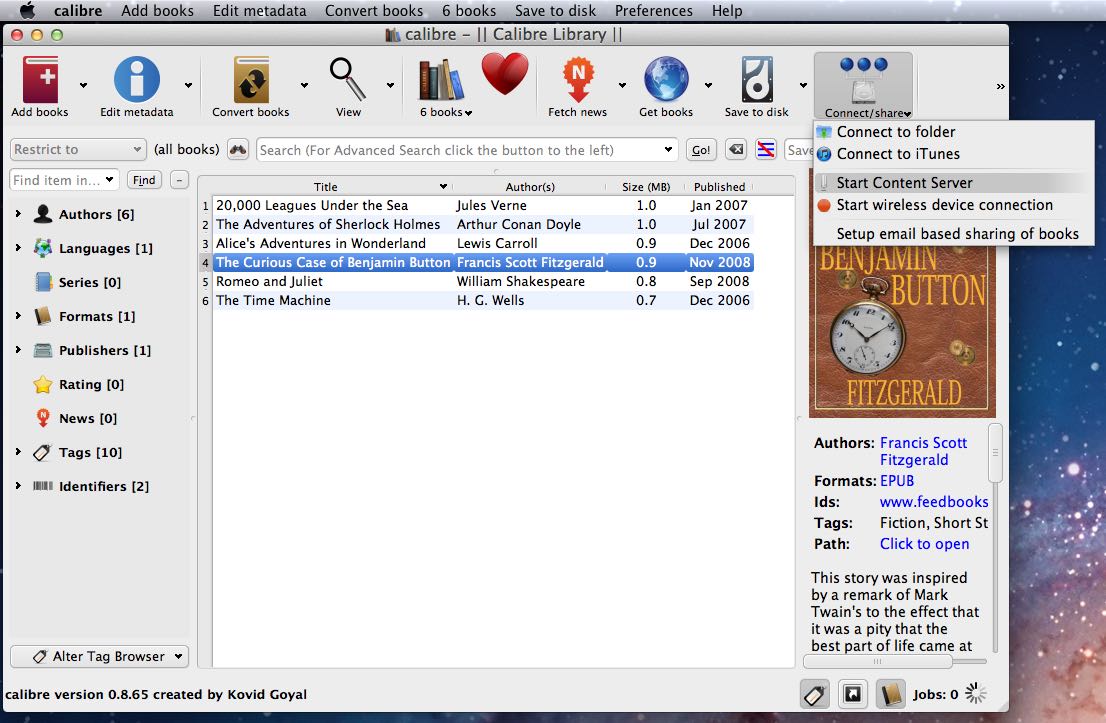The width and height of the screenshot is (1106, 723).
Task: Open the Alter Tag Browser dropdown
Action: coord(99,656)
